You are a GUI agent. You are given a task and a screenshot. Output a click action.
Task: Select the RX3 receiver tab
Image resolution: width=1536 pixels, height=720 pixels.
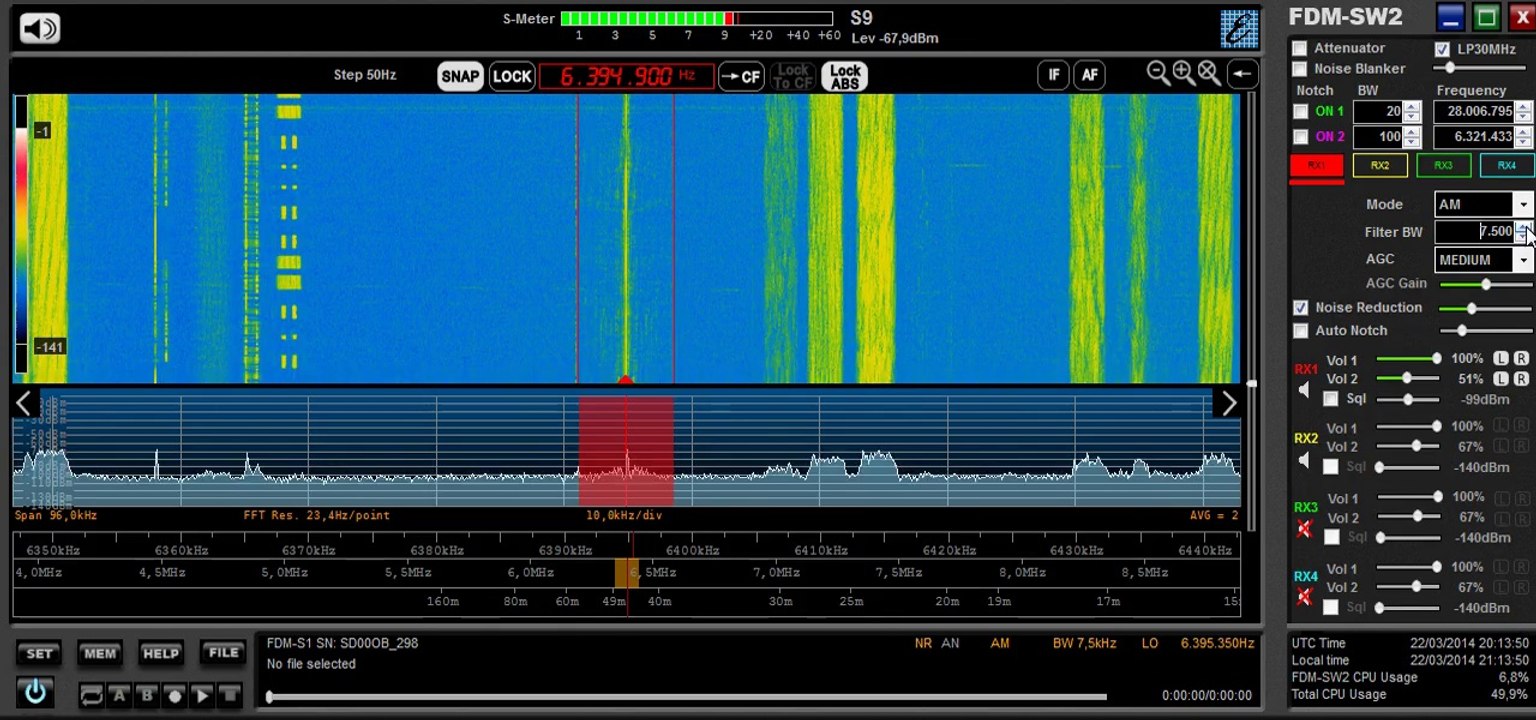pyautogui.click(x=1443, y=166)
